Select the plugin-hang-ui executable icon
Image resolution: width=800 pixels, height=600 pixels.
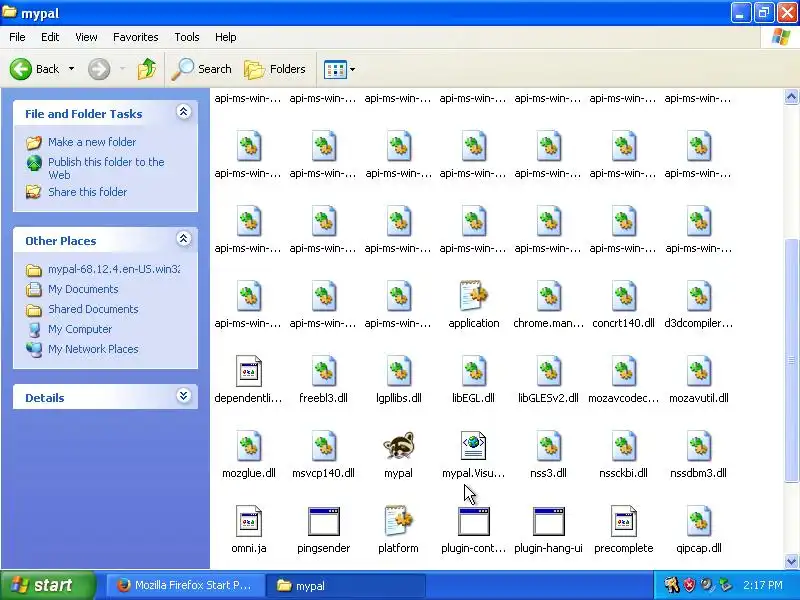[548, 521]
